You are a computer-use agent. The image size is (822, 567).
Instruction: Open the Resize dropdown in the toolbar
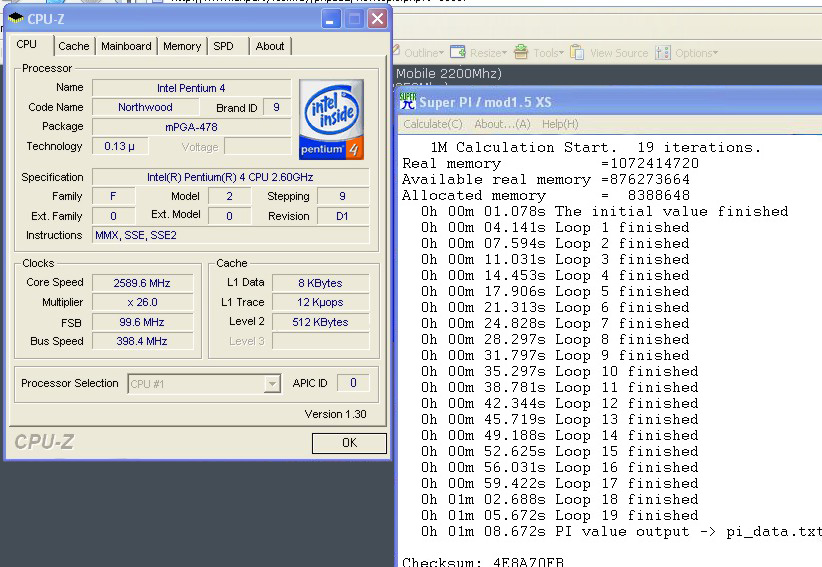coord(488,53)
